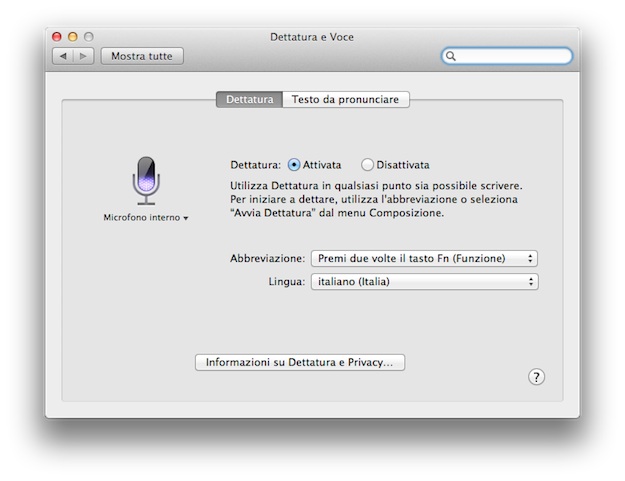Click the Mostra tutte button
625x481 pixels.
coord(142,56)
